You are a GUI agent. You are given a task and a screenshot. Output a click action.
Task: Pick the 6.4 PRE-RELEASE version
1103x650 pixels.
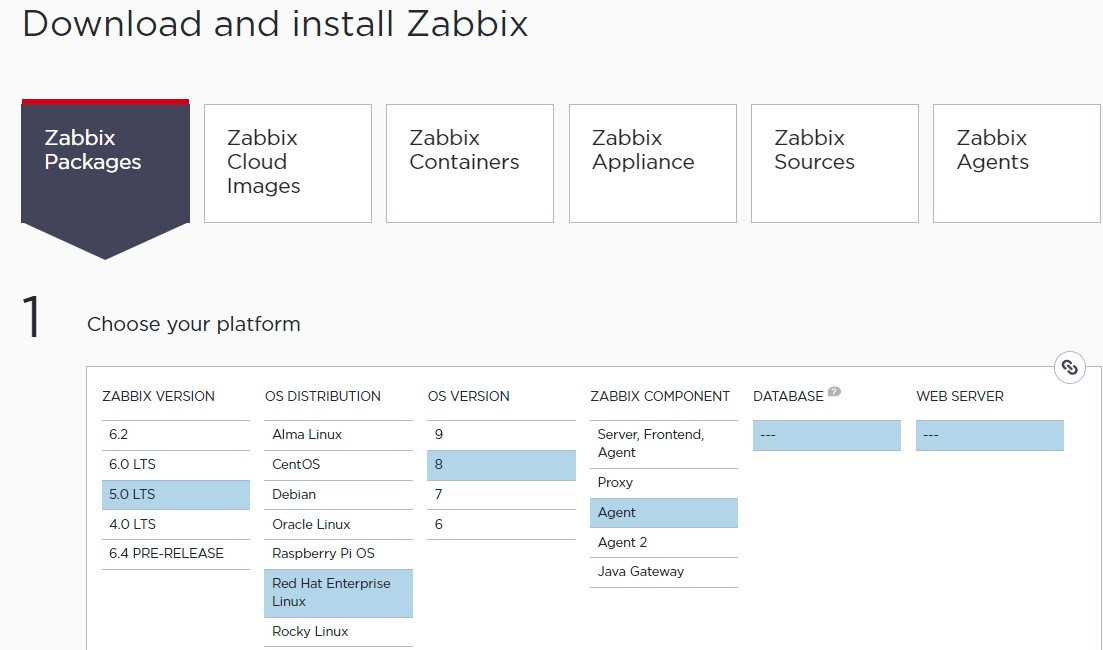[x=175, y=554]
